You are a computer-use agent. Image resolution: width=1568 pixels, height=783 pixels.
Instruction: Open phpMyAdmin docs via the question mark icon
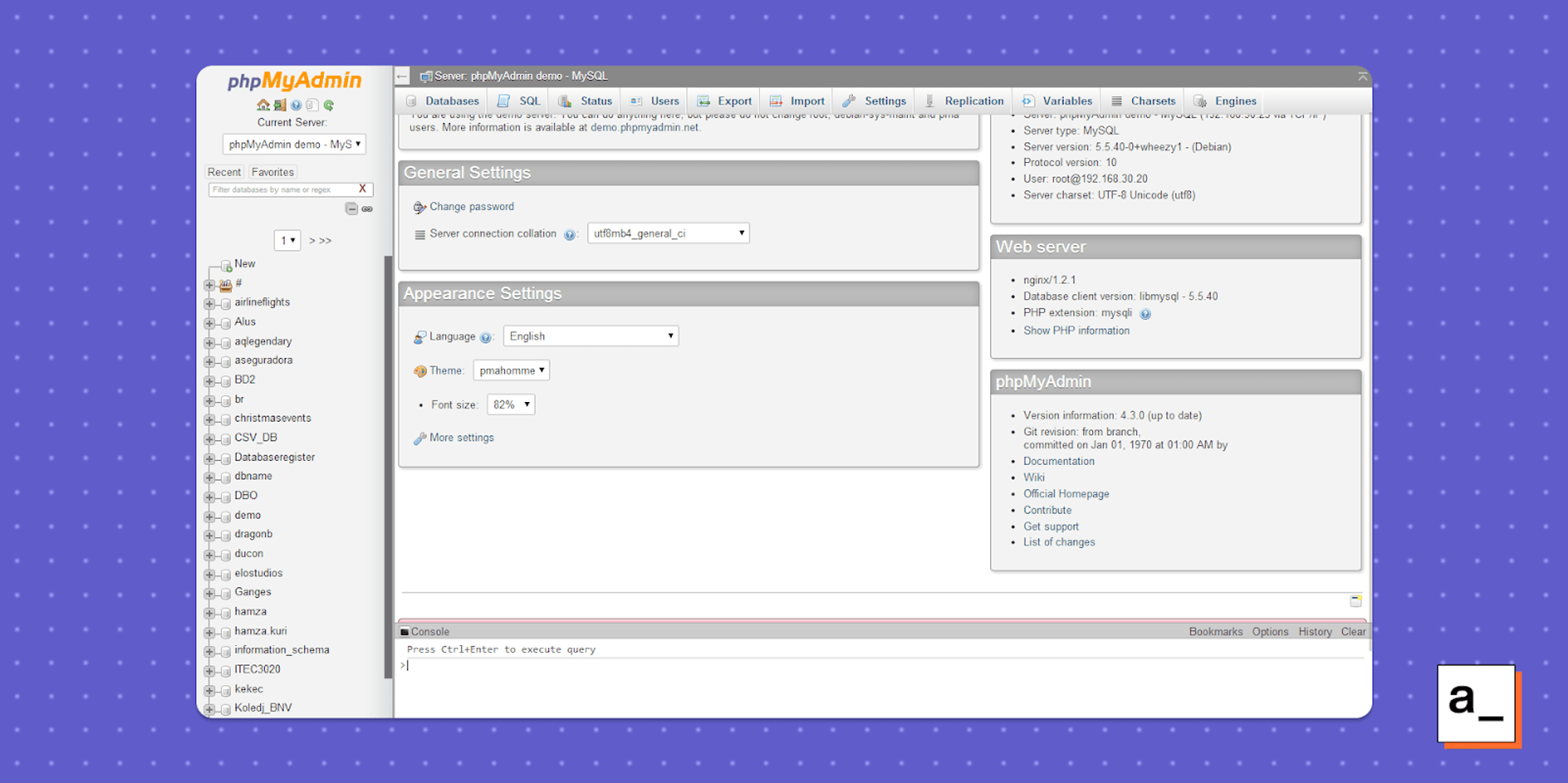pyautogui.click(x=296, y=104)
